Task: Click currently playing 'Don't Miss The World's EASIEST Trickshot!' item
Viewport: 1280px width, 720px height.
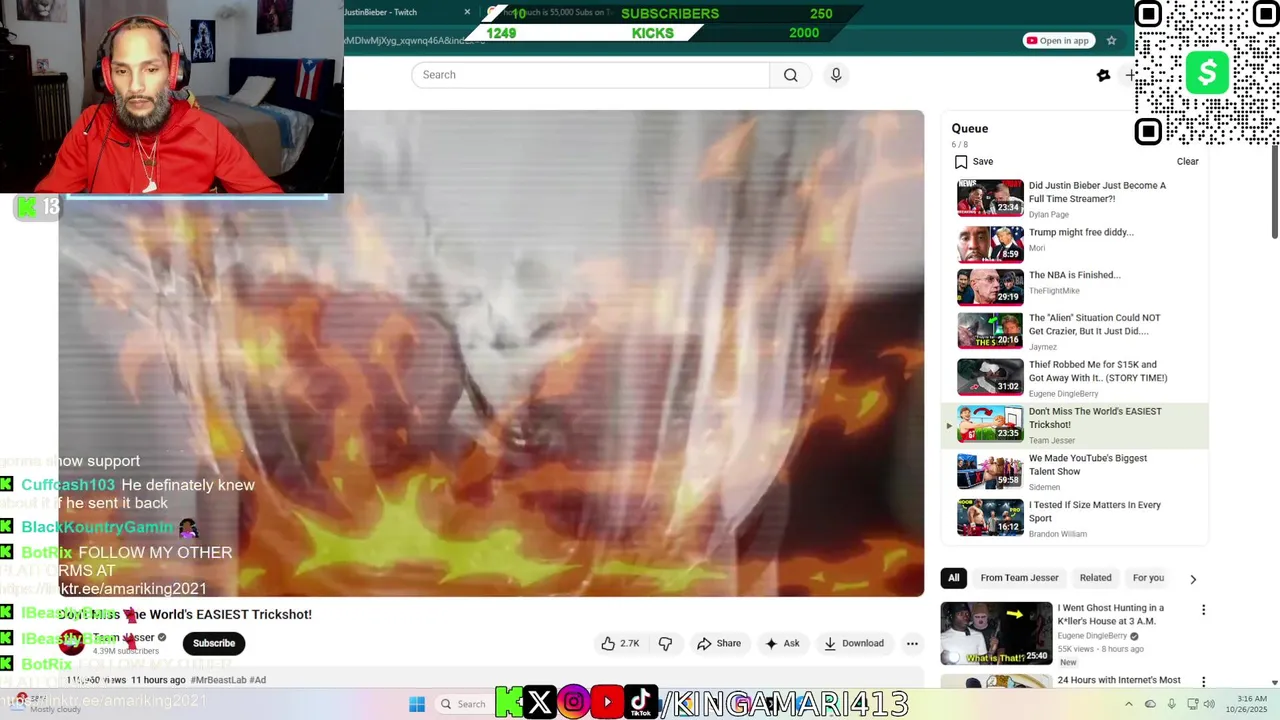Action: pos(1075,425)
